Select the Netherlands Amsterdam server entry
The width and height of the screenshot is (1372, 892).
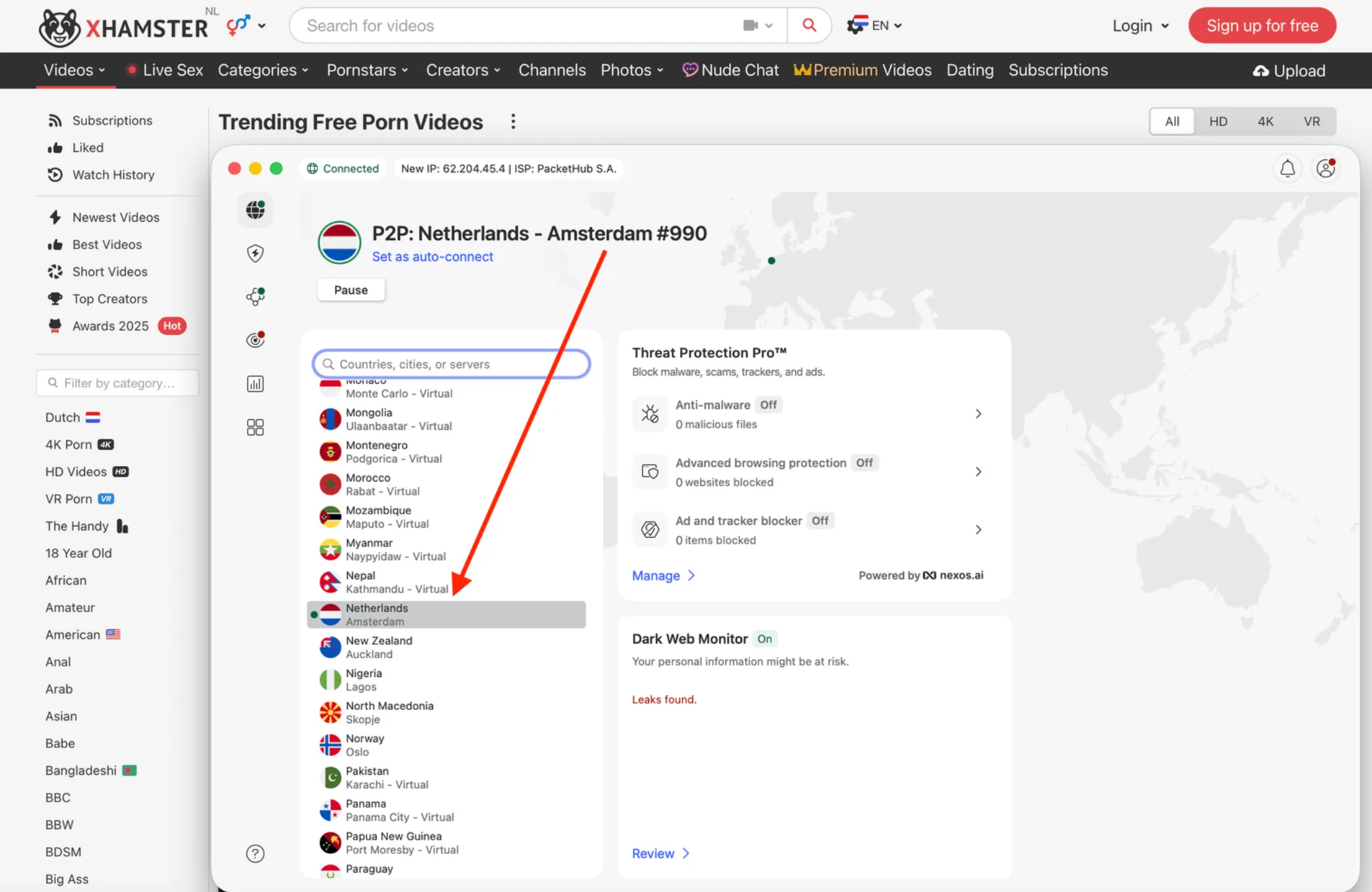coord(446,614)
